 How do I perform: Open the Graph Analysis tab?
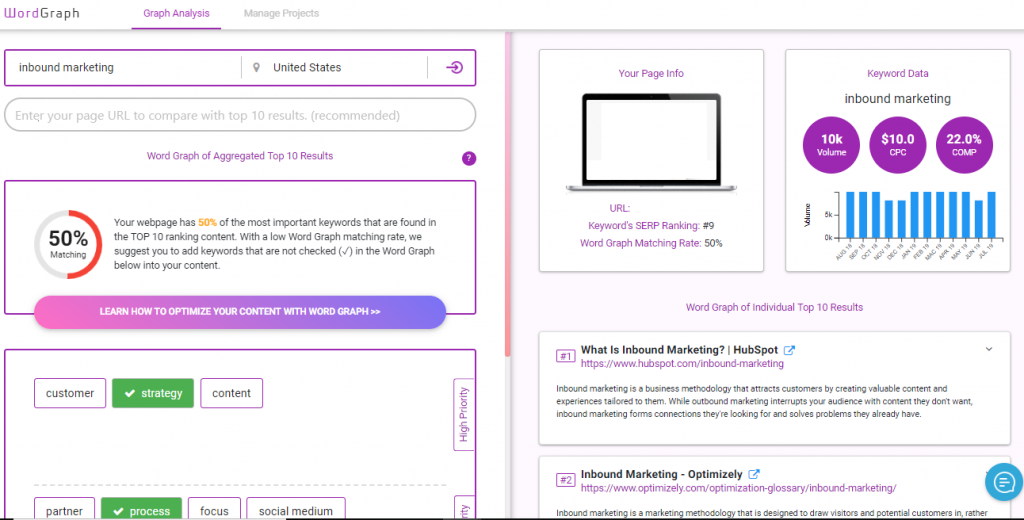(176, 13)
